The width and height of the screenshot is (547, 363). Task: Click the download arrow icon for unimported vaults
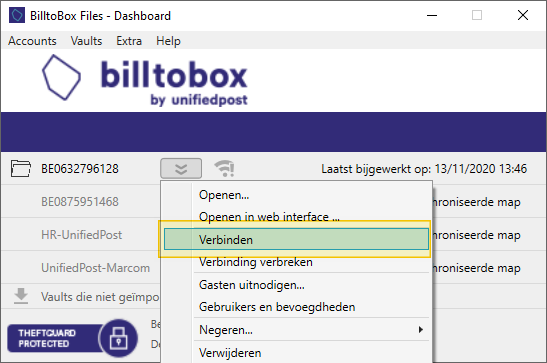21,296
